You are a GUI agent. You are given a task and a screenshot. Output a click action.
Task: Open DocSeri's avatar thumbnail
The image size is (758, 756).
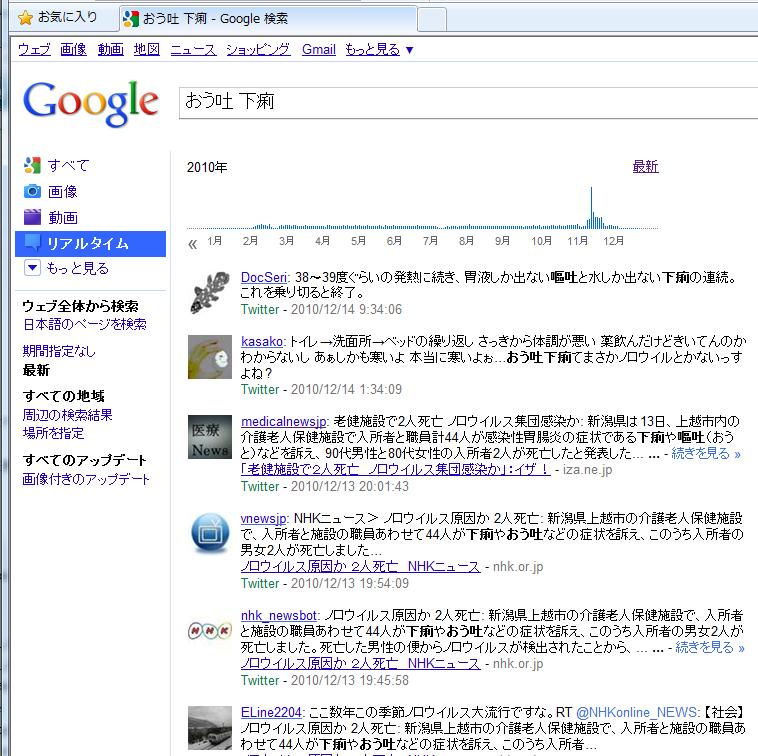coord(210,292)
